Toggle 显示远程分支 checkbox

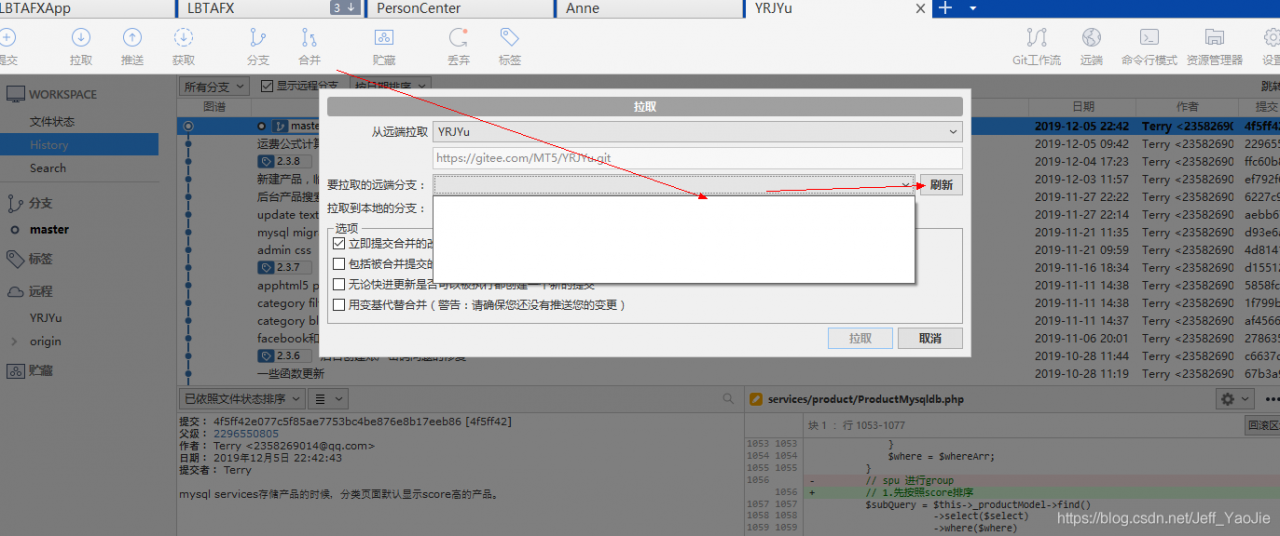[267, 87]
